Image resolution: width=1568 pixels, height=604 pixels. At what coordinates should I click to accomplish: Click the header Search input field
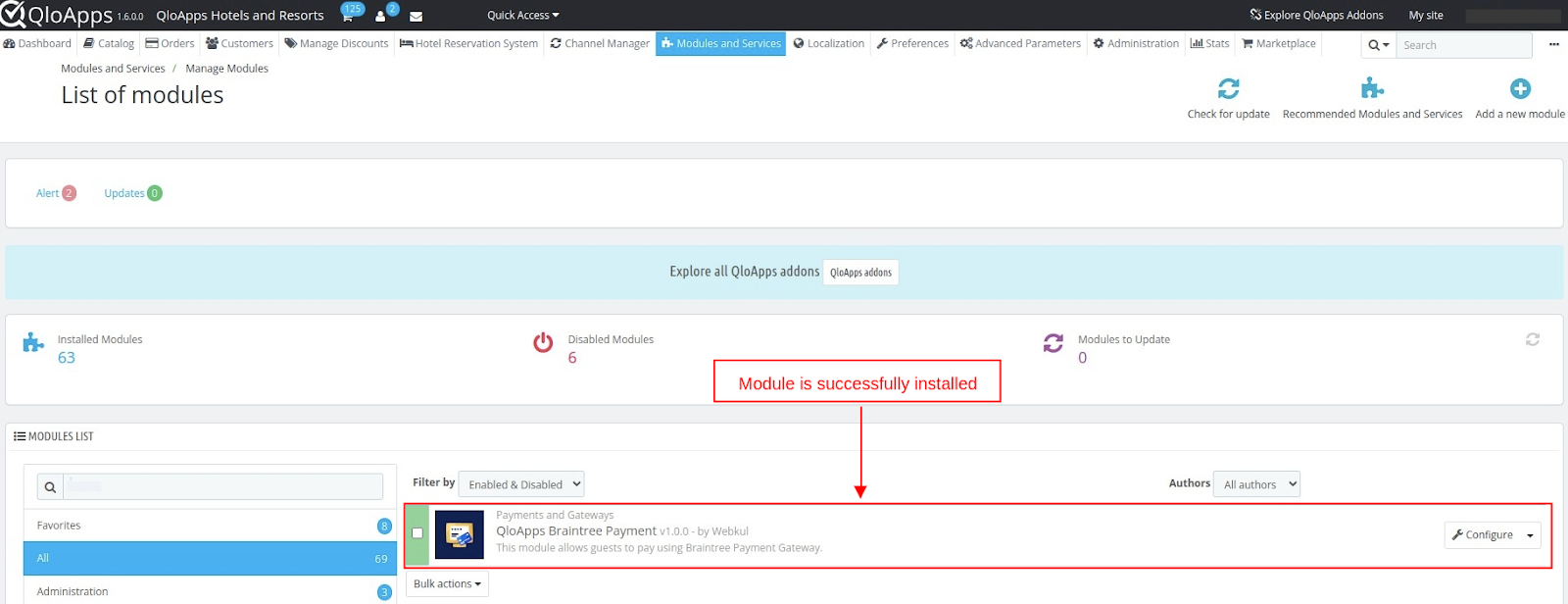point(1464,45)
